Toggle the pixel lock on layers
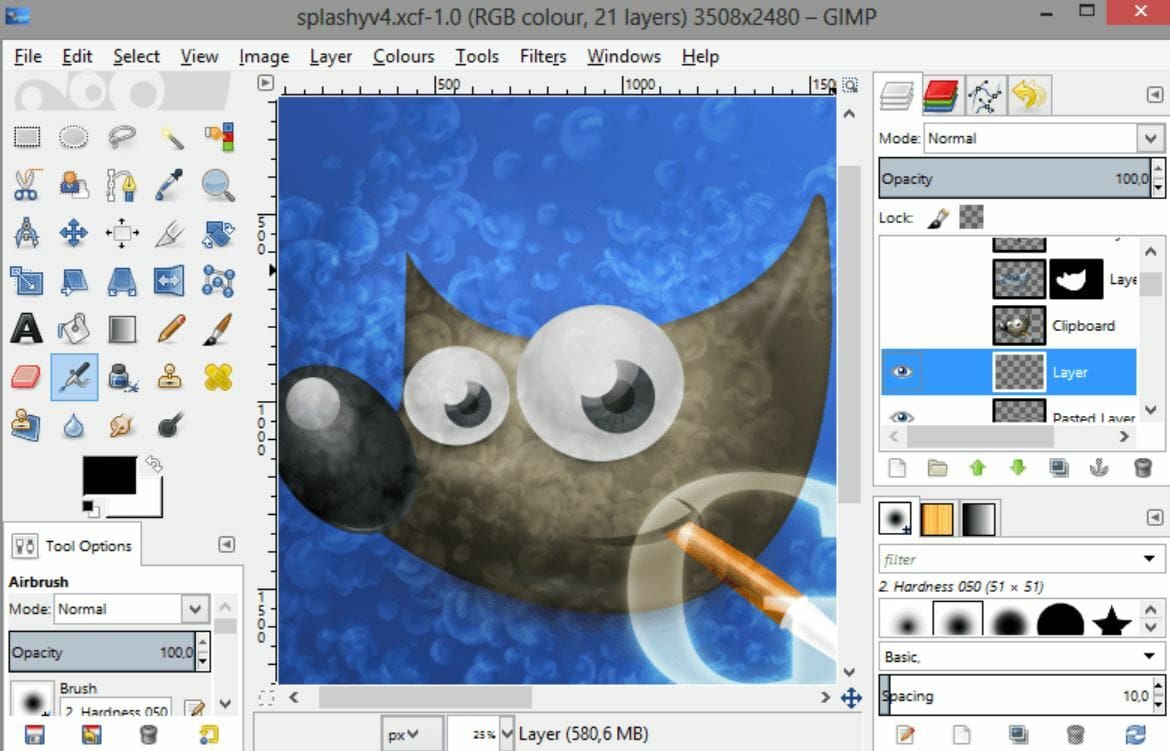The width and height of the screenshot is (1170, 751). [937, 217]
